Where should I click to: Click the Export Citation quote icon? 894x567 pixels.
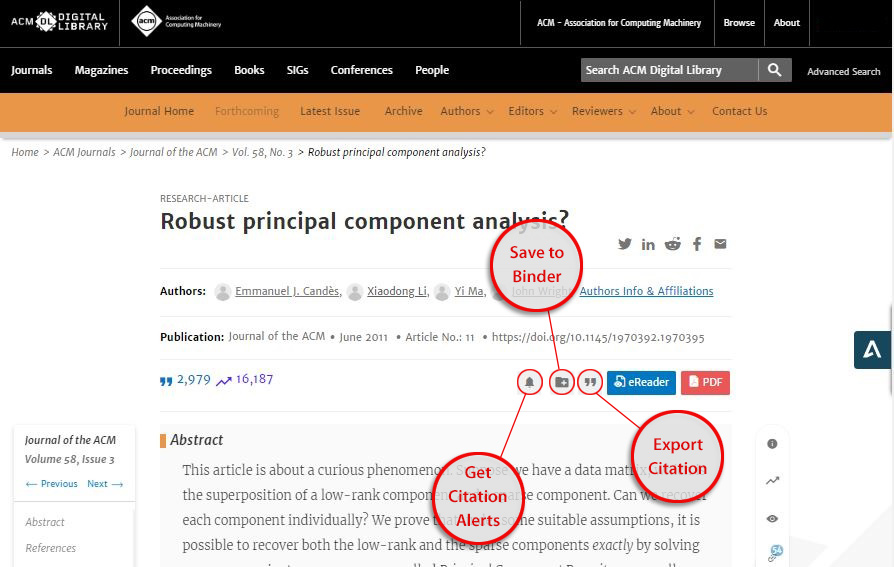(x=590, y=382)
